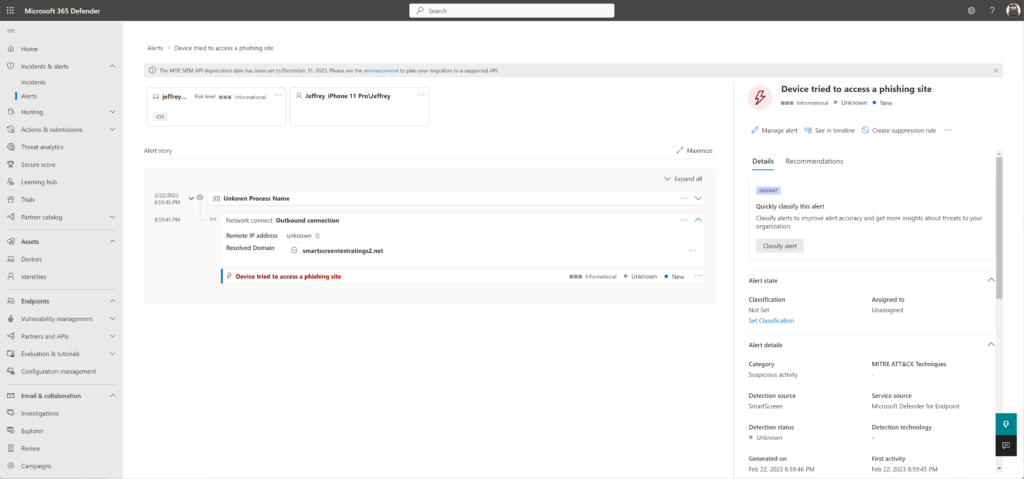Open more options on jeffrey device card

tap(278, 95)
